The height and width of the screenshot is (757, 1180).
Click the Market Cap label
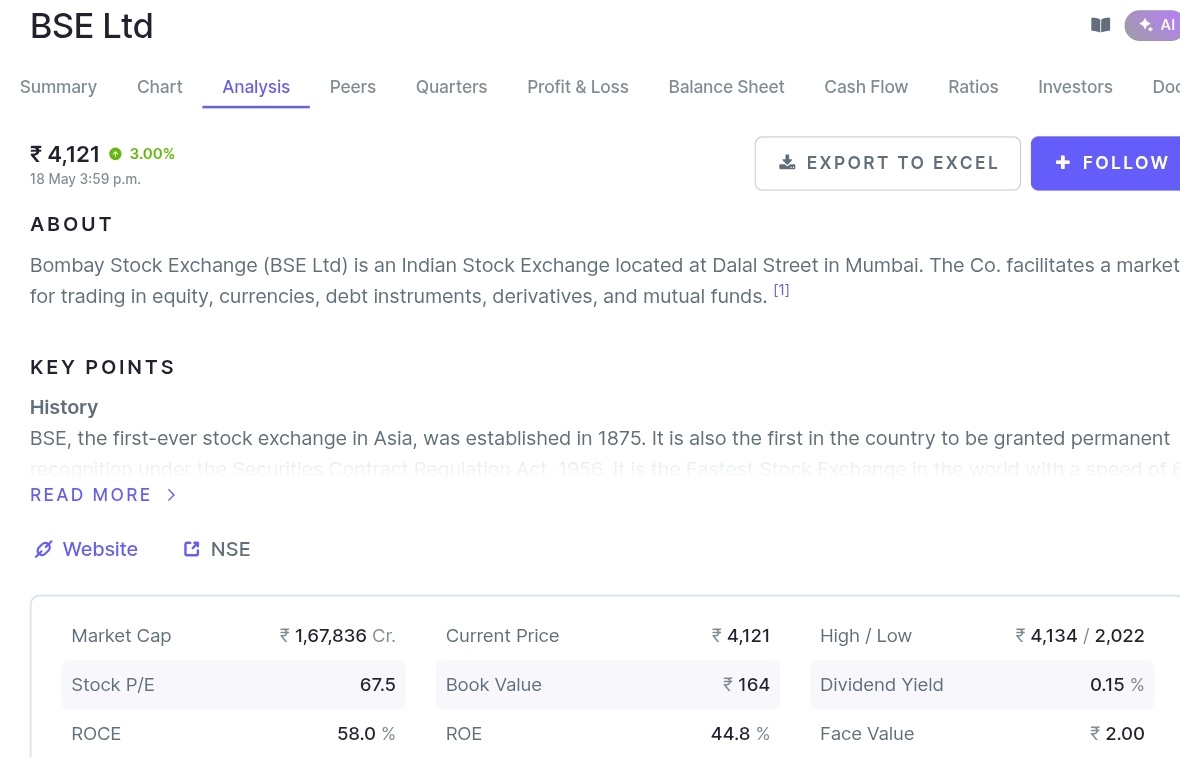(121, 636)
